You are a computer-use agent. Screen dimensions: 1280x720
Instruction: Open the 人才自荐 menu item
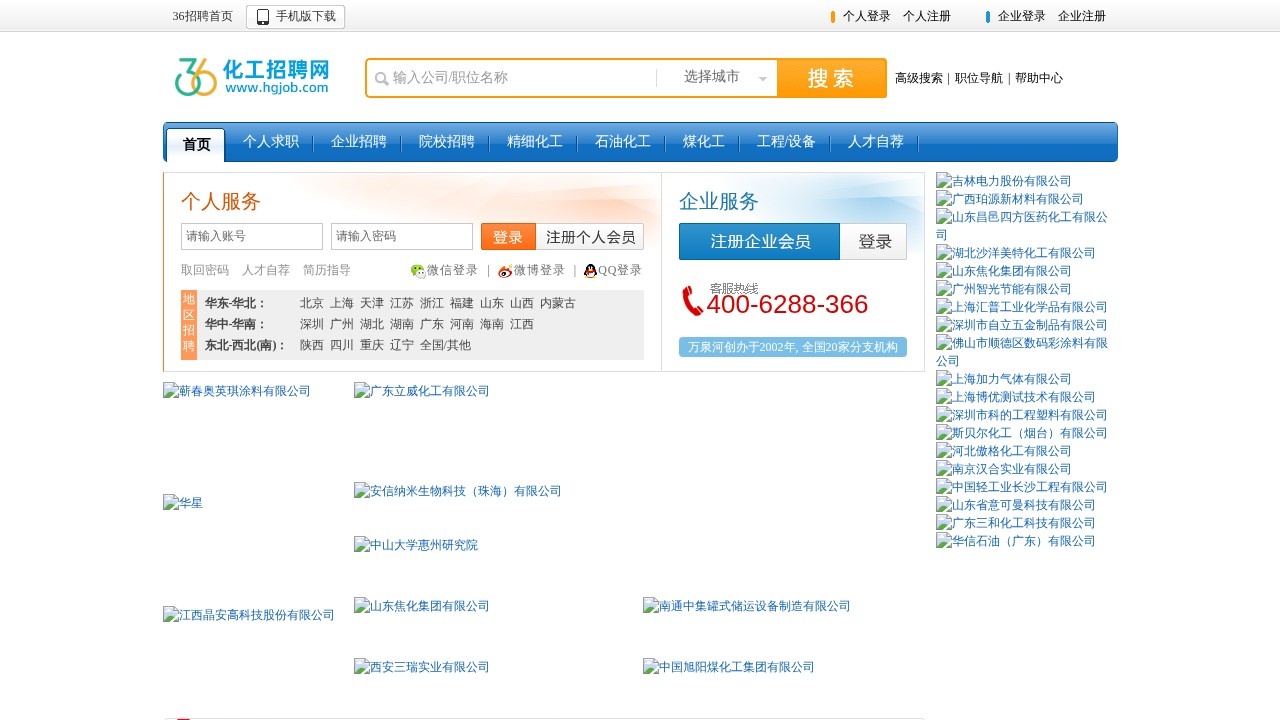point(876,142)
